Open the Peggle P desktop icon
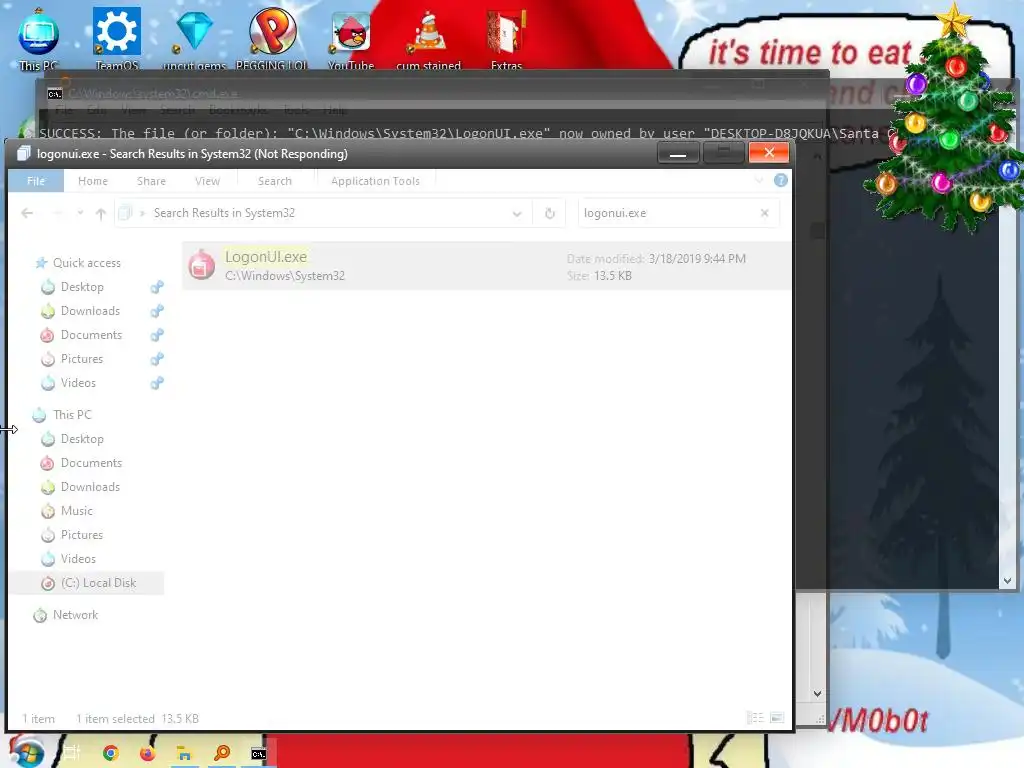This screenshot has height=768, width=1024. (272, 38)
